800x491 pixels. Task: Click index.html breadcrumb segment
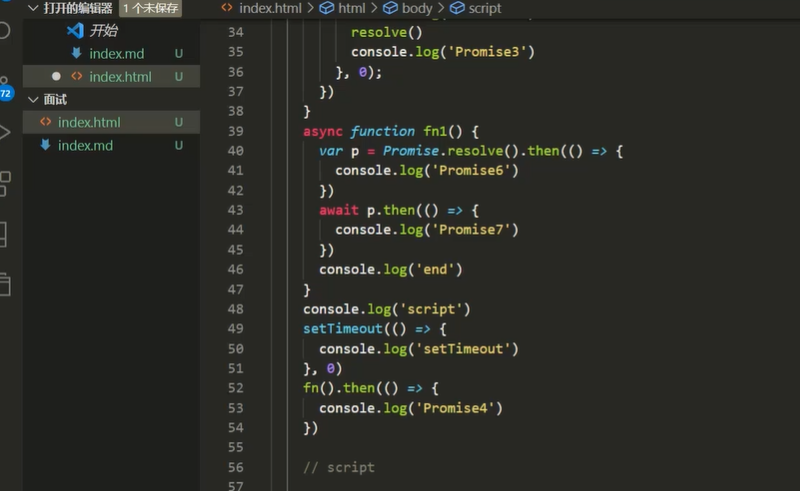coord(270,8)
